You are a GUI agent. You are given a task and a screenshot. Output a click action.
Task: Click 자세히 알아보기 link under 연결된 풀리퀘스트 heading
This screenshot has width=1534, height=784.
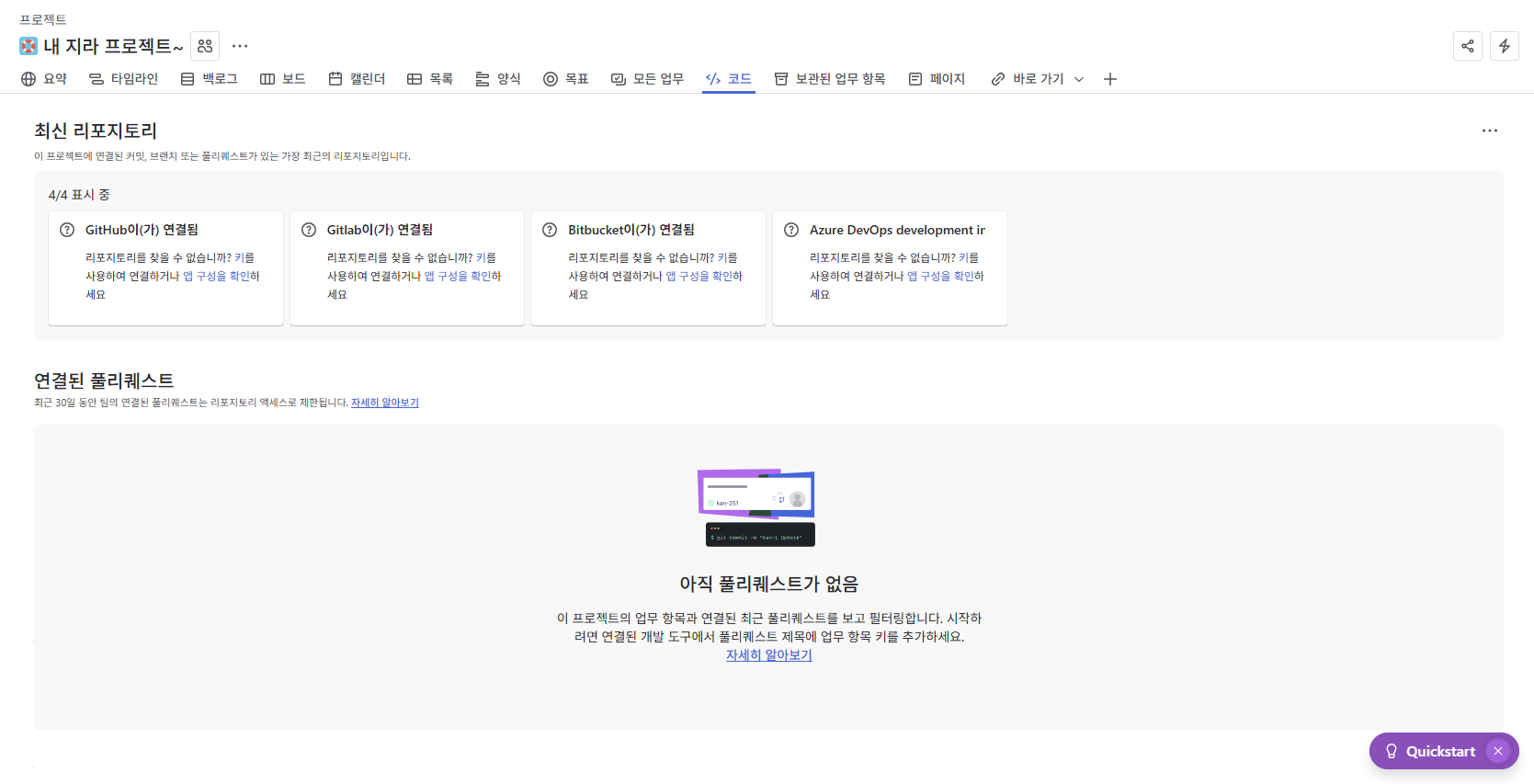point(385,403)
